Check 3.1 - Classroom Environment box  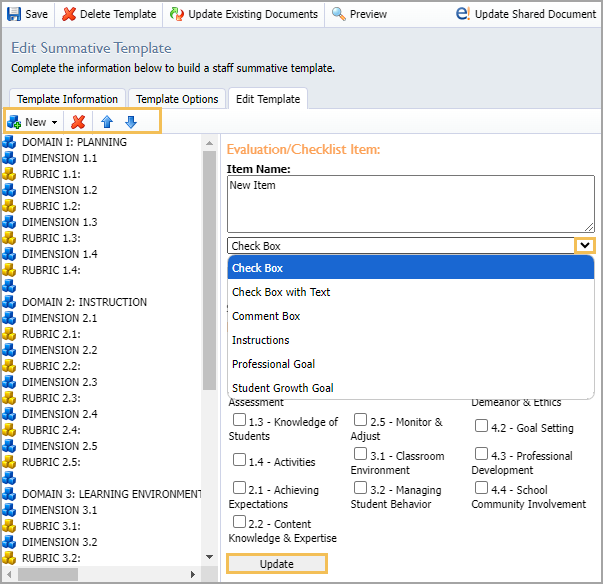coord(360,453)
